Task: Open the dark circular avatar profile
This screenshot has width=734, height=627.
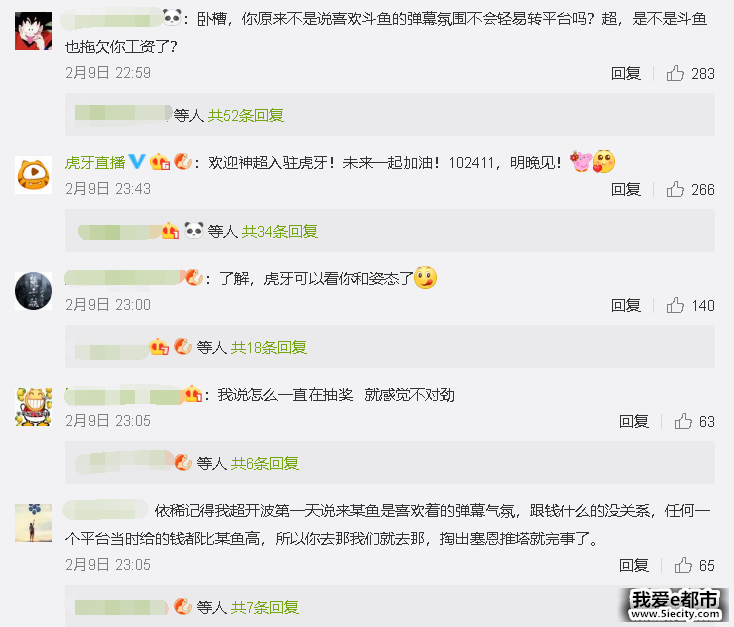Action: (33, 291)
